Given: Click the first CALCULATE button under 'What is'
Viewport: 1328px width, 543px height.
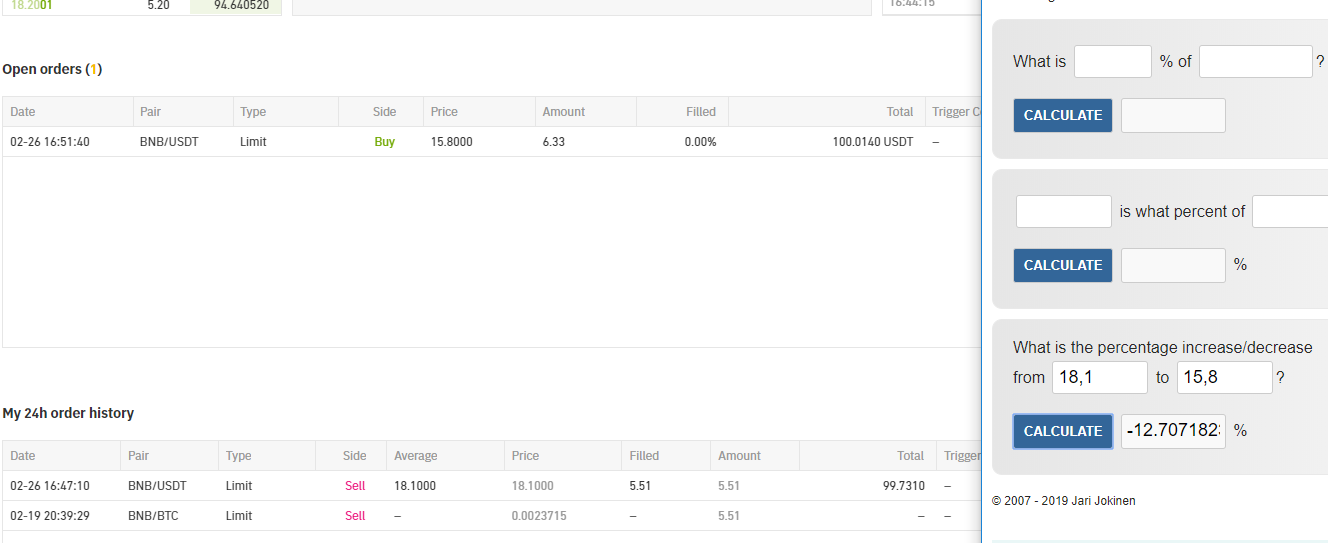Looking at the screenshot, I should point(1062,115).
